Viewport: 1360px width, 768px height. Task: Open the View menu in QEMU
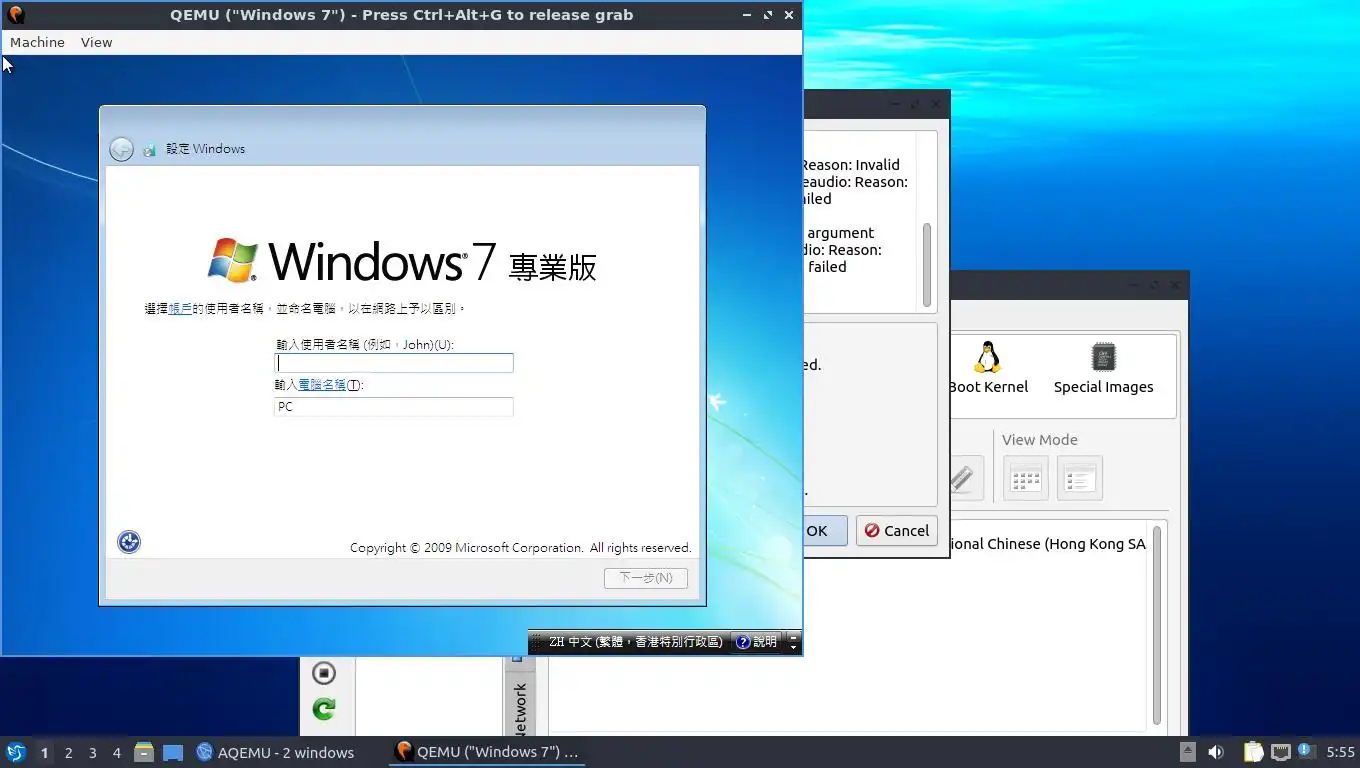pyautogui.click(x=96, y=42)
